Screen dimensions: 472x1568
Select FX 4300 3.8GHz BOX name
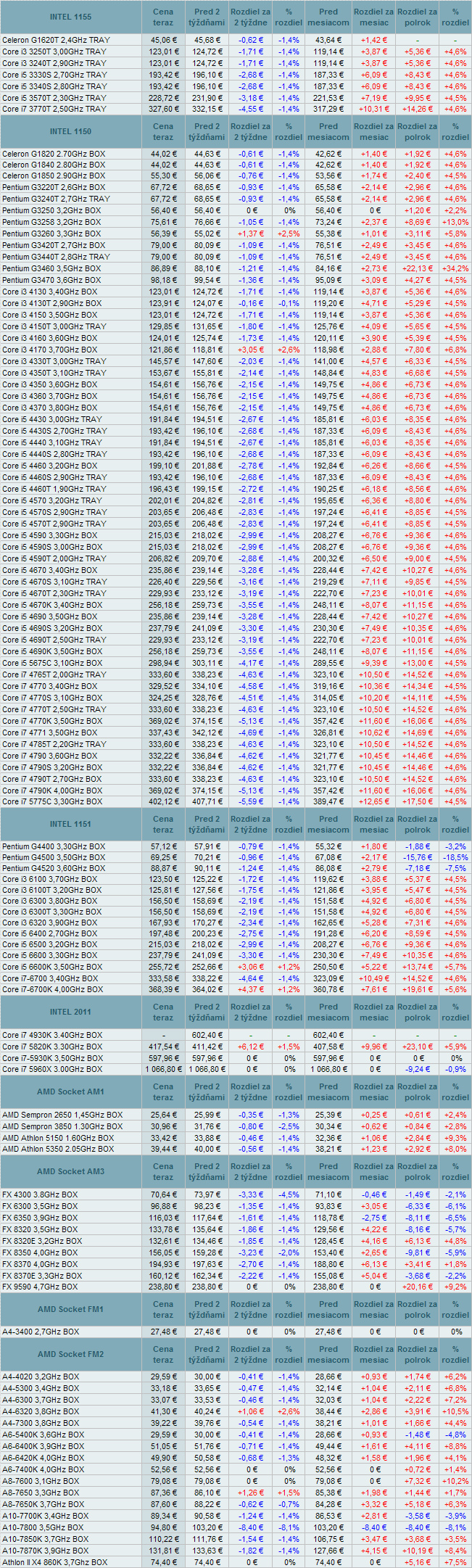point(40,1194)
